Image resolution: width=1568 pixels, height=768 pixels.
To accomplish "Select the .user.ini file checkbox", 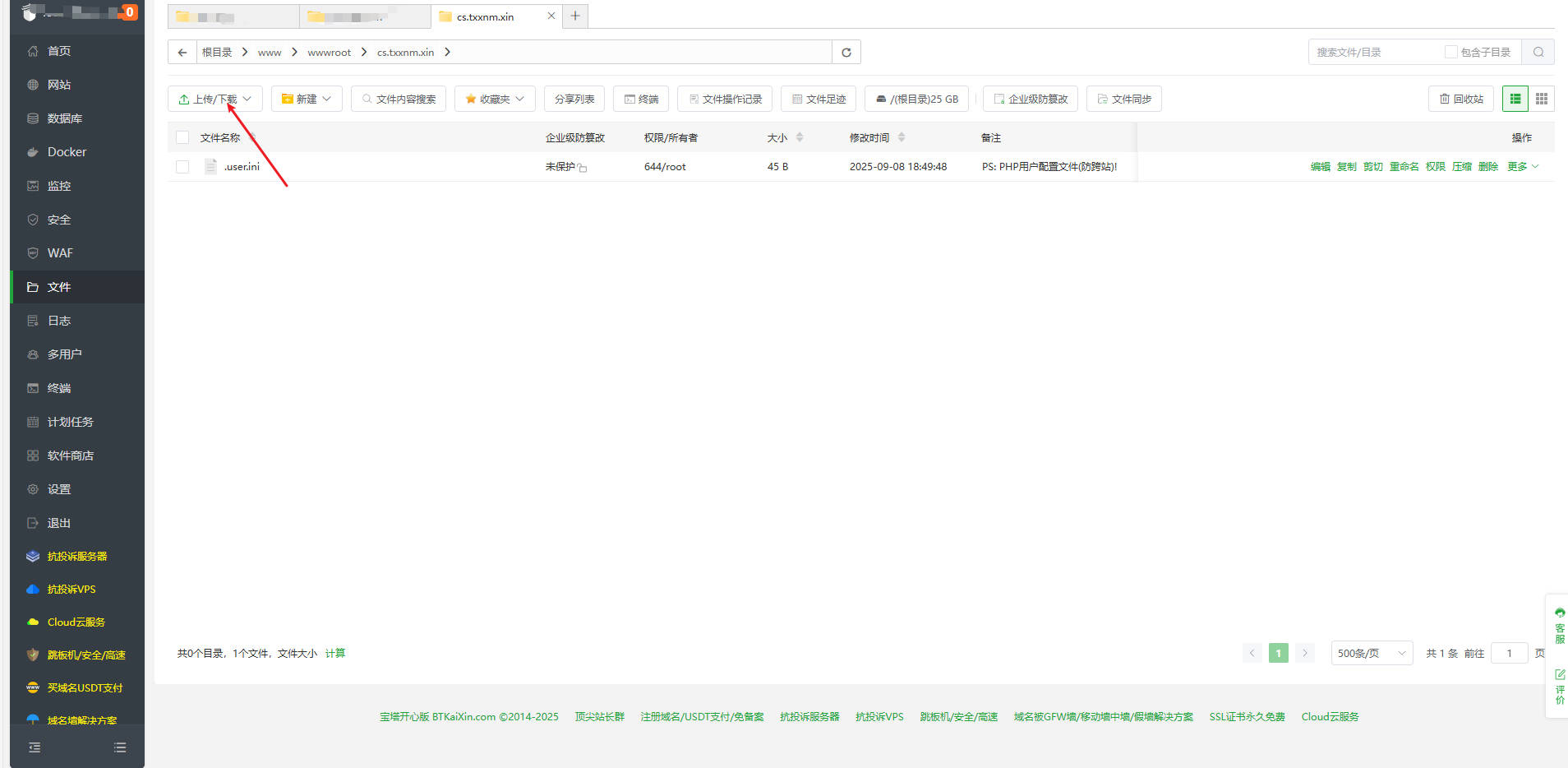I will click(x=182, y=167).
